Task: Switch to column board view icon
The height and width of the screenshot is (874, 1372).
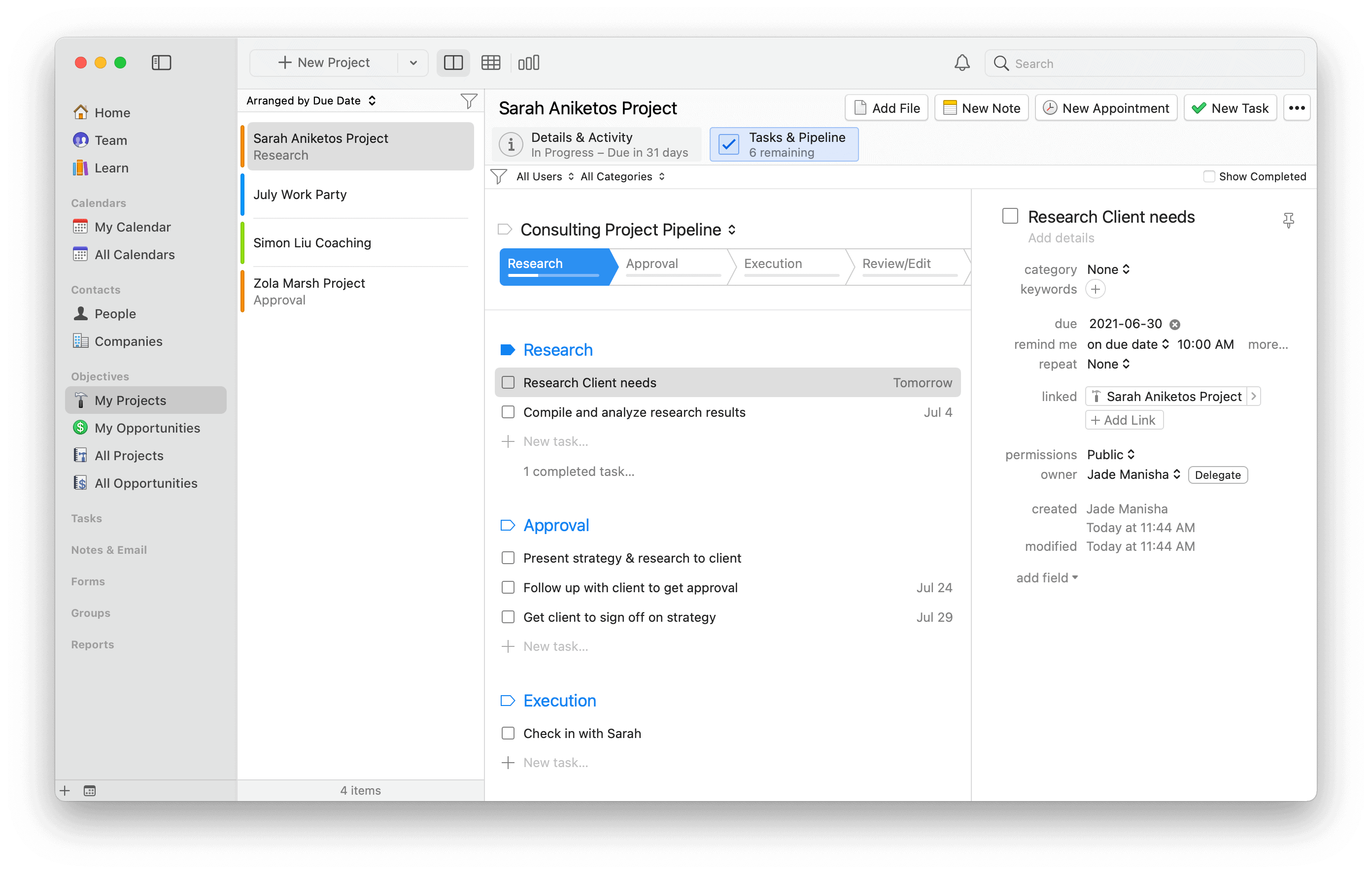Action: (528, 63)
